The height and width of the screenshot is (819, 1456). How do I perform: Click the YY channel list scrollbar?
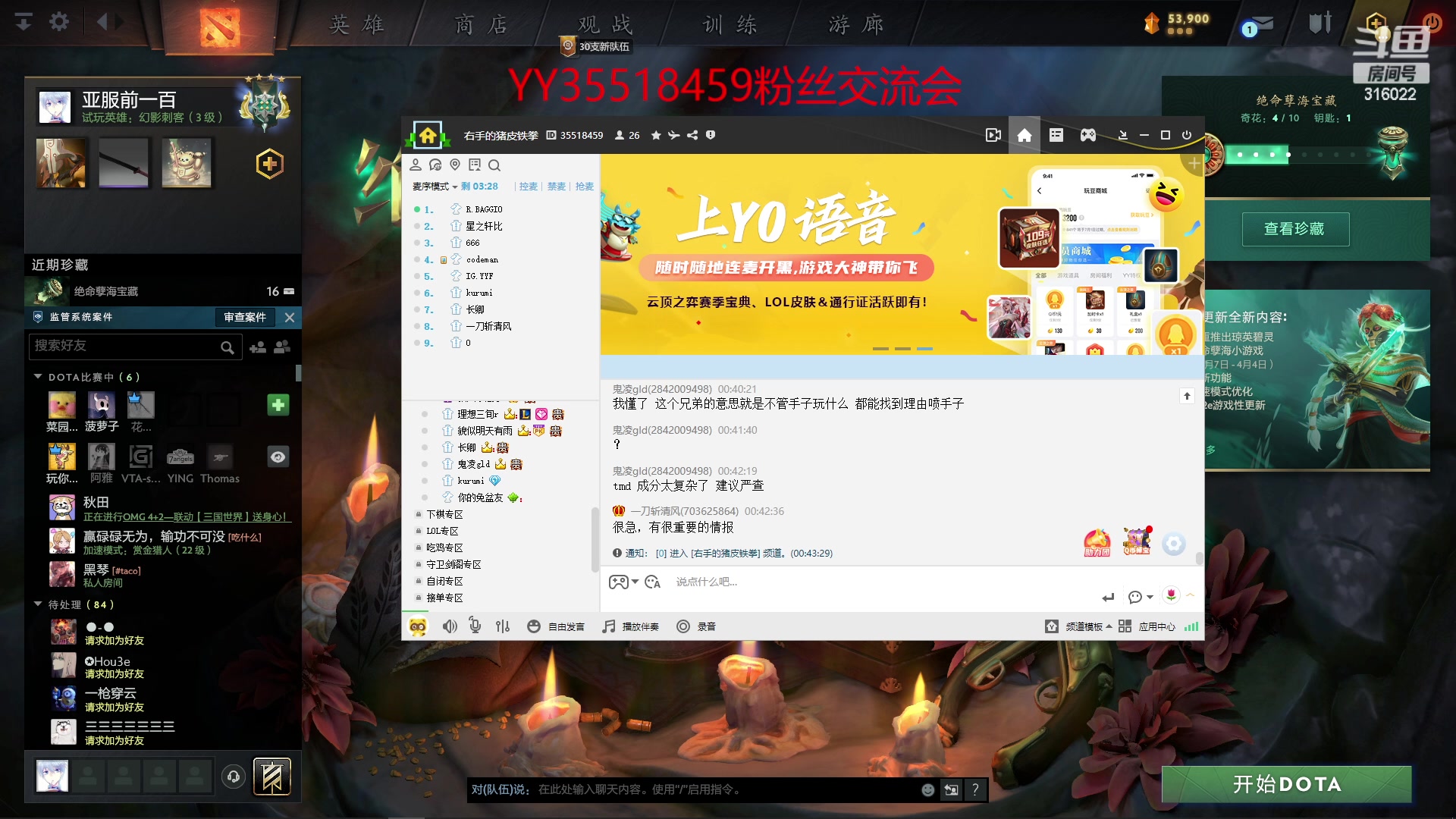click(x=595, y=538)
